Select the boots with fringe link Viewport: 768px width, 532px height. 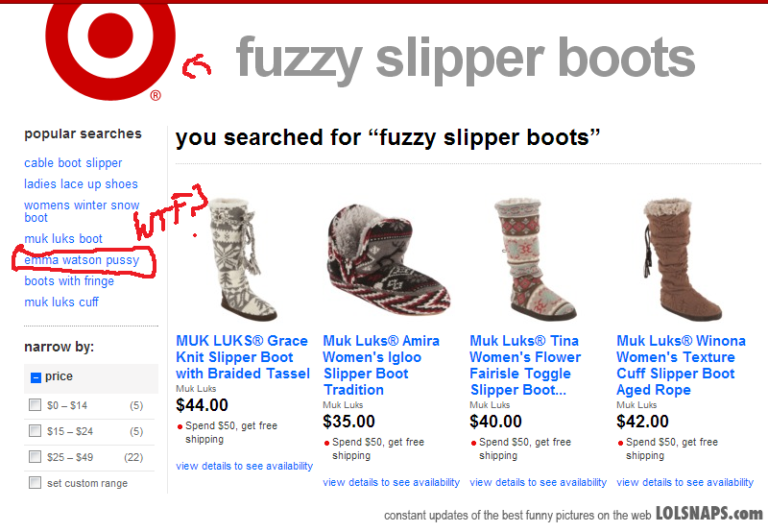[69, 281]
